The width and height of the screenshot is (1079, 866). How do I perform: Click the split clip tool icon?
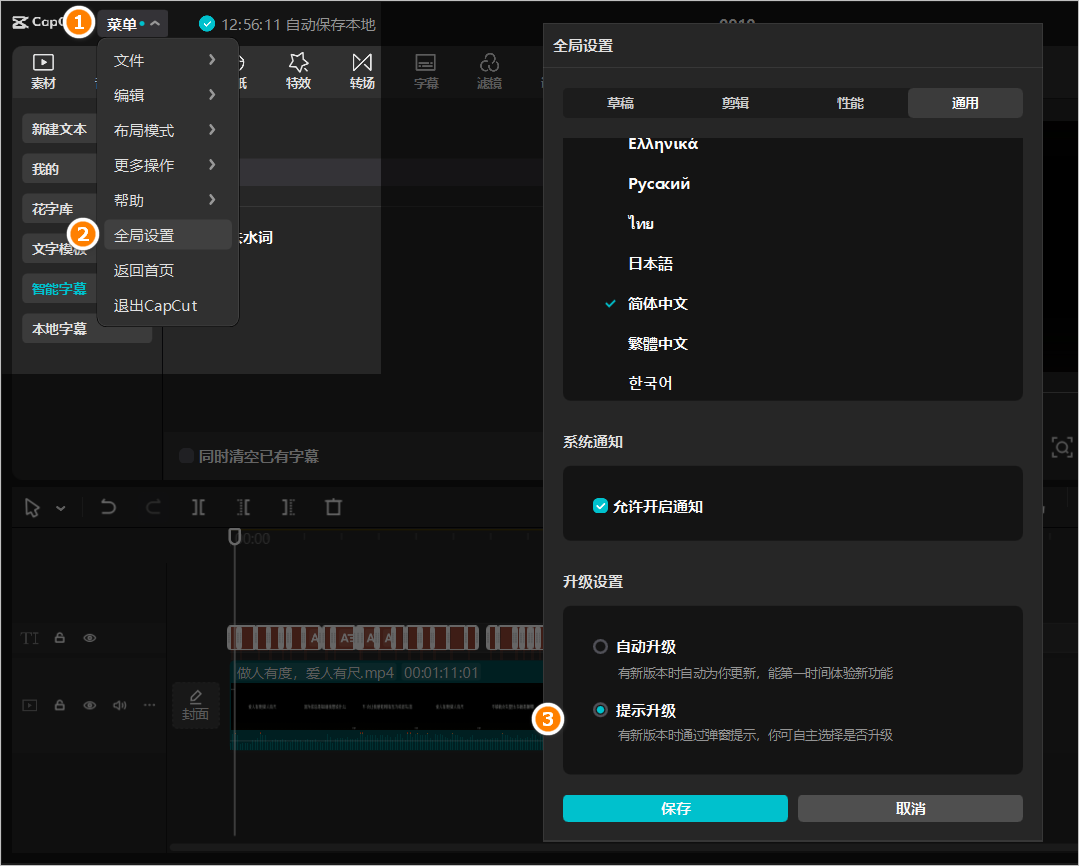coord(198,507)
